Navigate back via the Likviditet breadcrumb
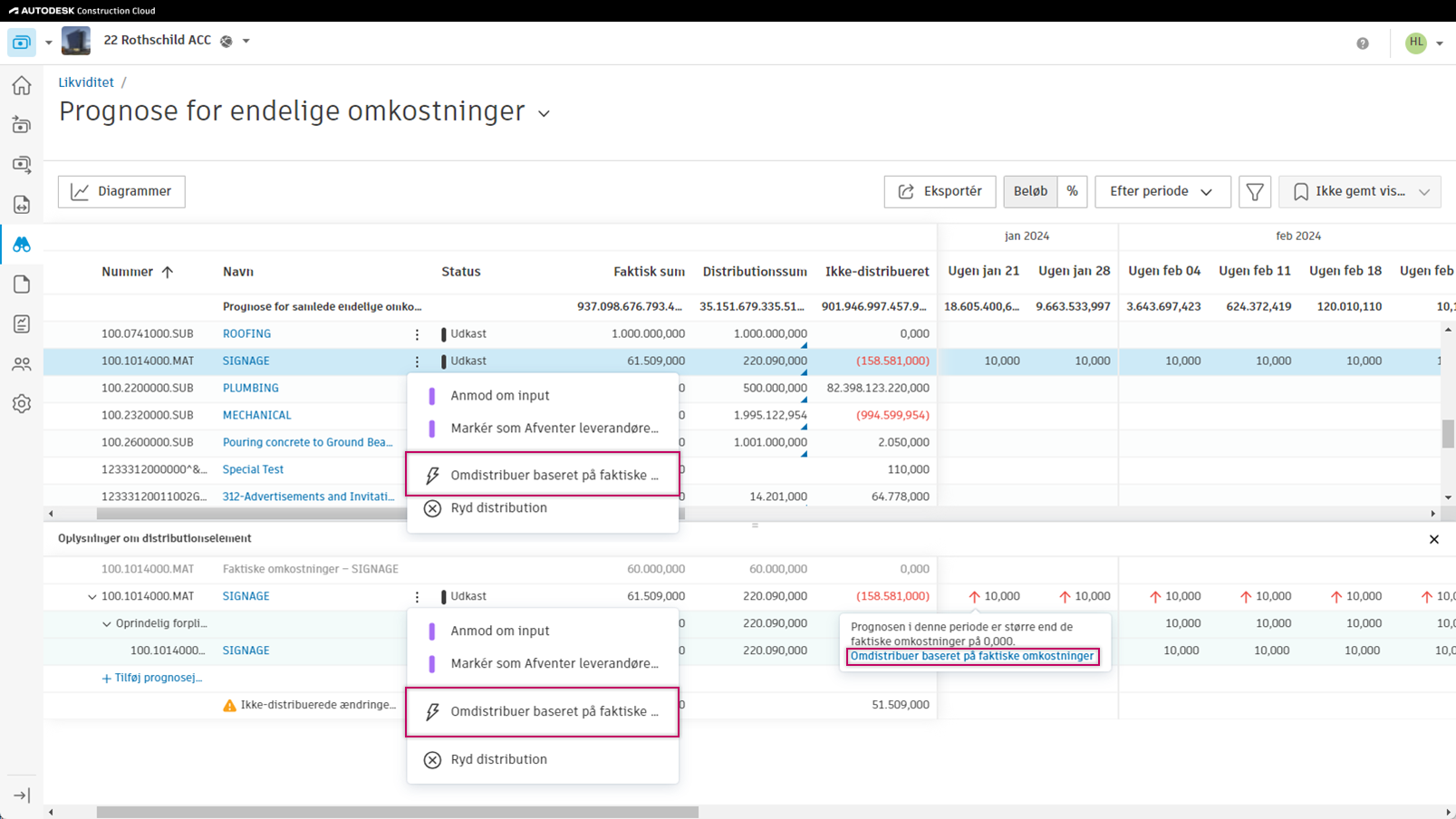The image size is (1456, 819). (85, 82)
